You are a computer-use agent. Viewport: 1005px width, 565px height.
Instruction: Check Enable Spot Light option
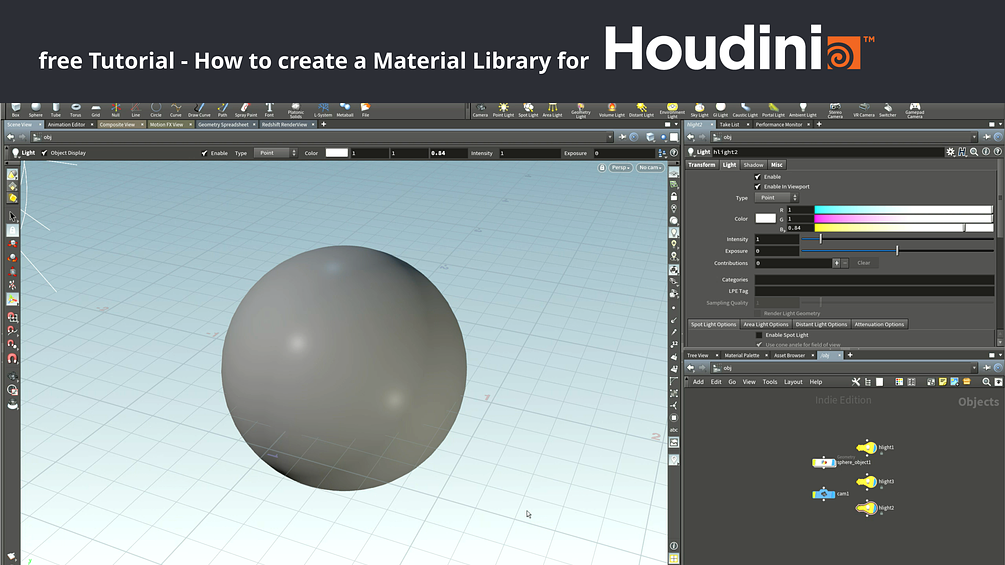(759, 335)
